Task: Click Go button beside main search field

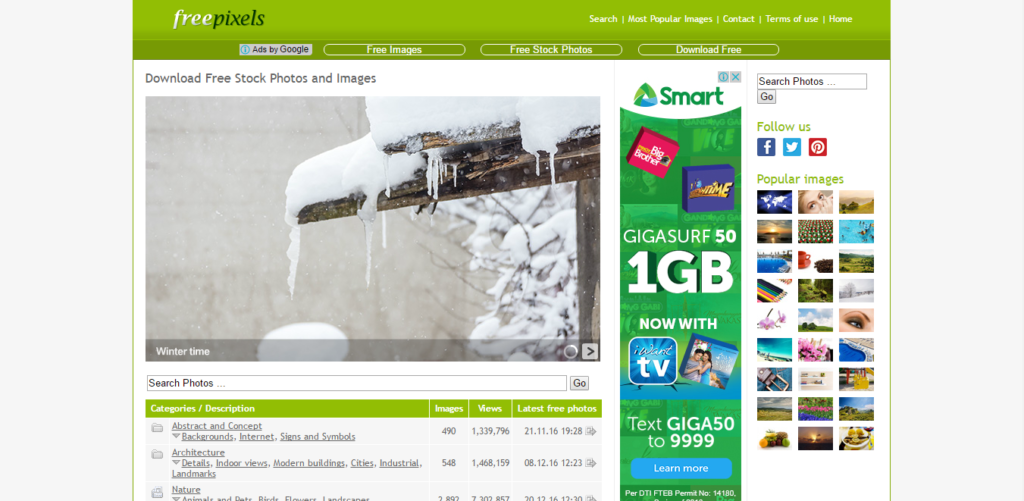Action: pos(579,383)
